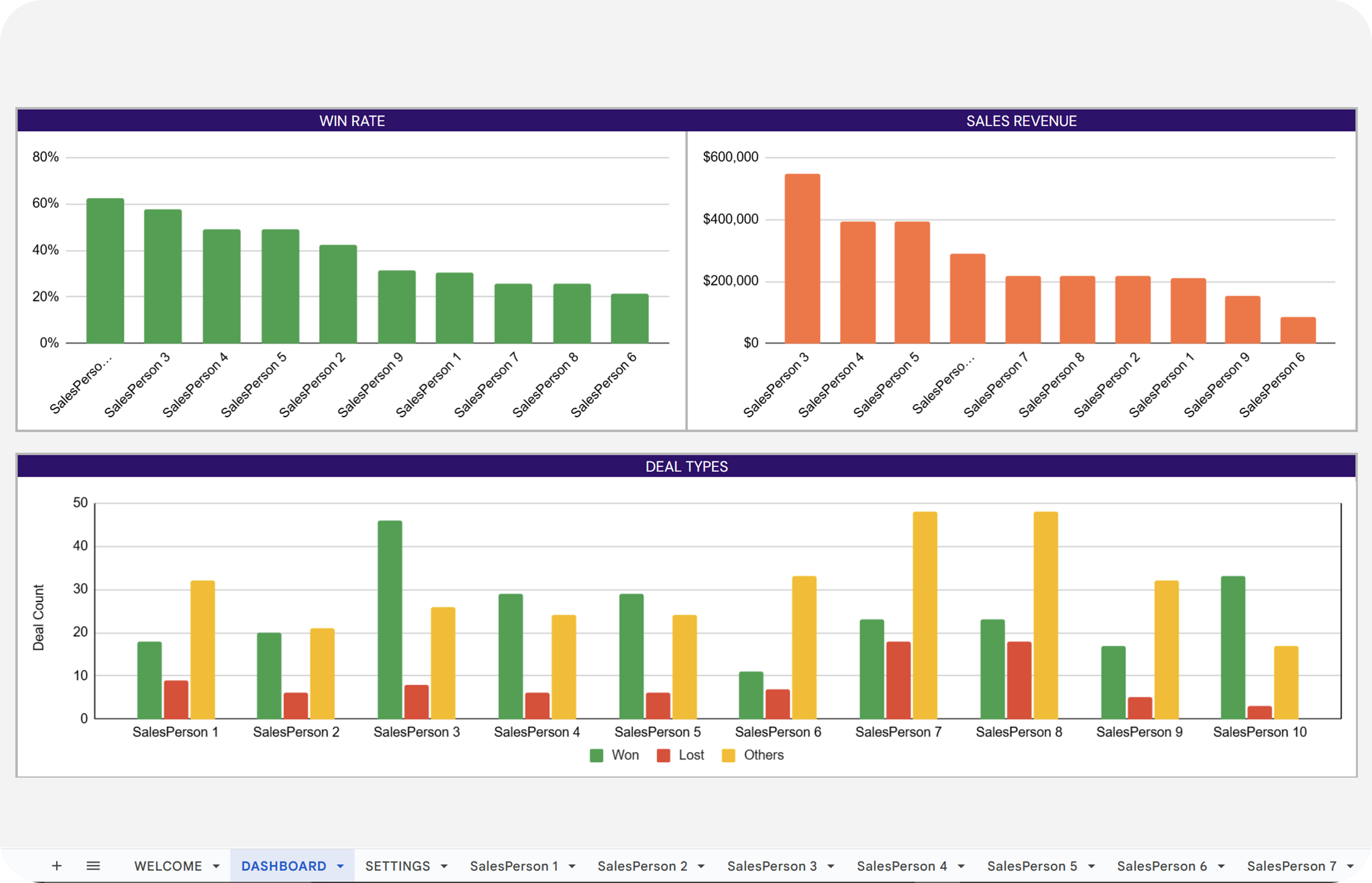Select the WIN RATE header cell
This screenshot has height=883, width=1372.
point(351,121)
